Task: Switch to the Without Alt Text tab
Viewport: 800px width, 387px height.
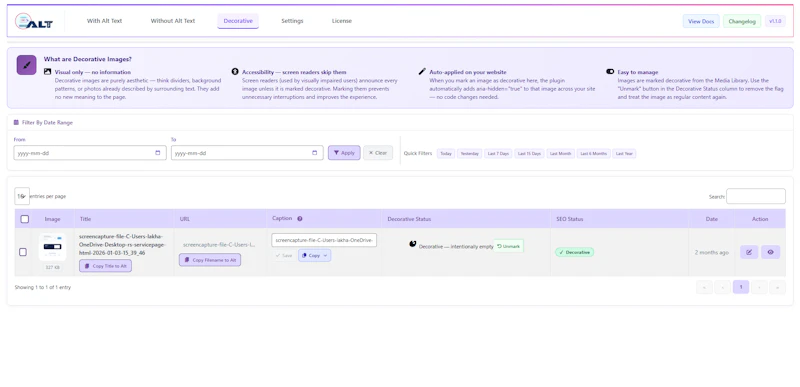Action: [x=173, y=21]
